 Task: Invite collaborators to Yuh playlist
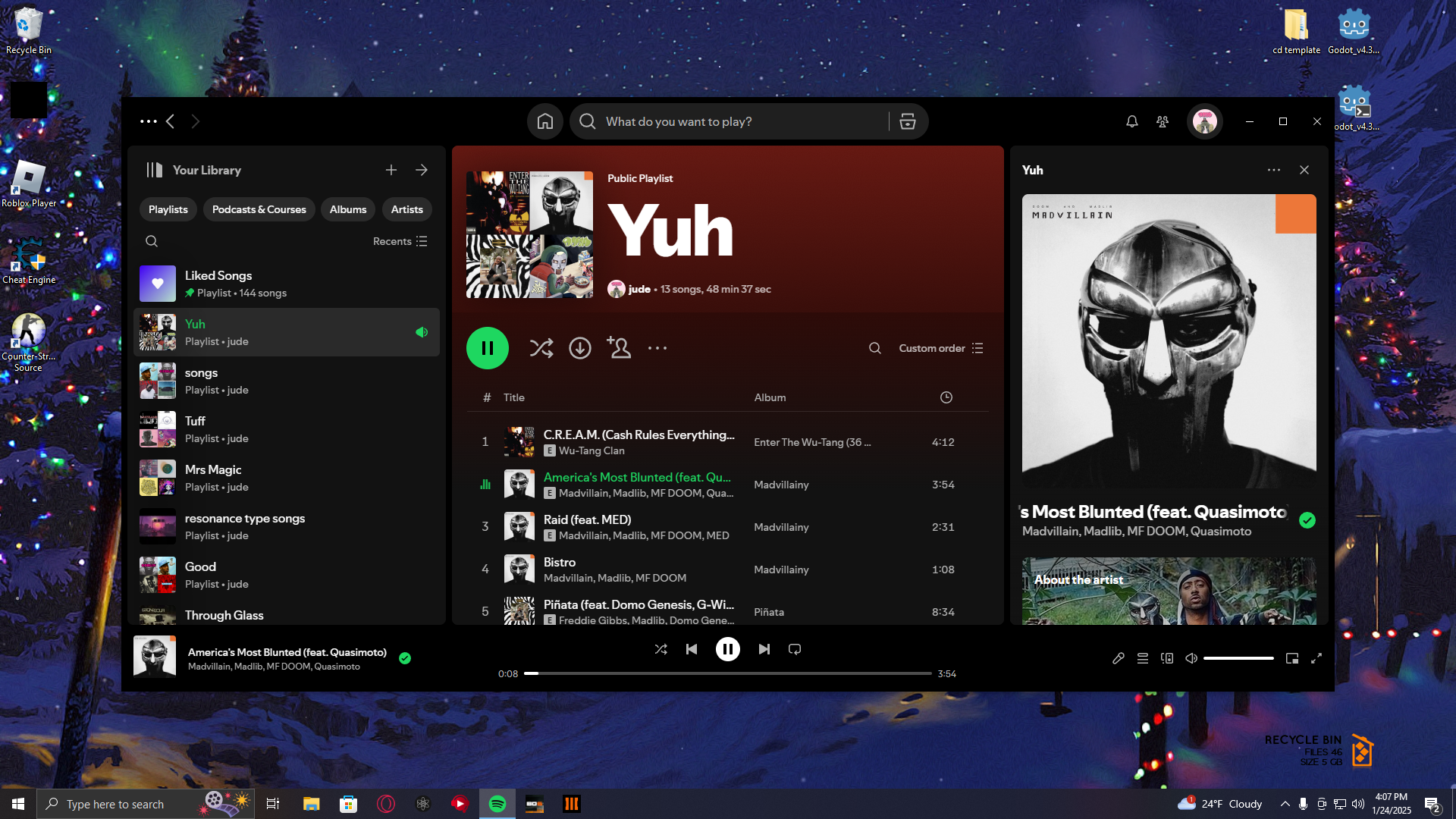[x=619, y=348]
